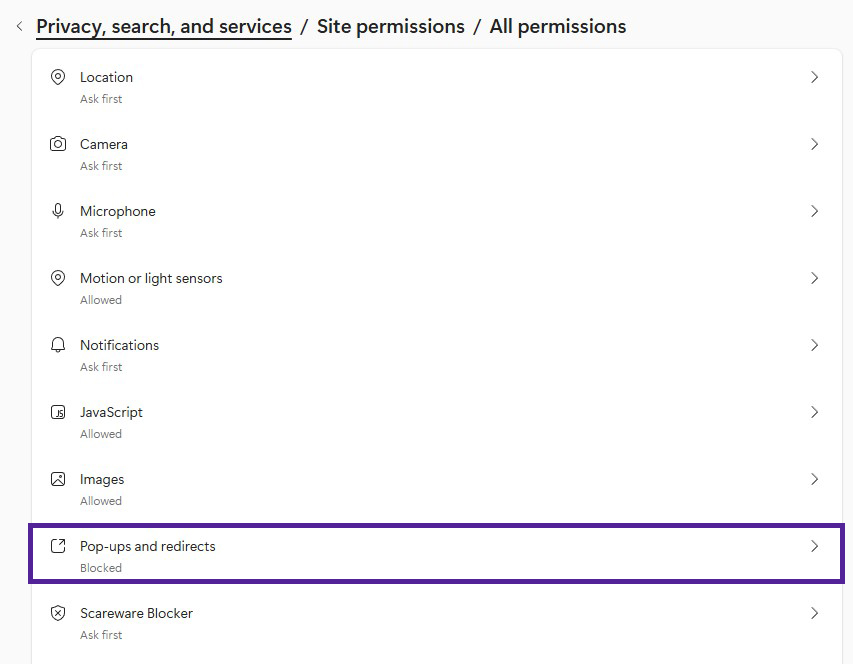Expand Location permission chevron
Viewport: 853px width, 664px height.
click(x=814, y=77)
